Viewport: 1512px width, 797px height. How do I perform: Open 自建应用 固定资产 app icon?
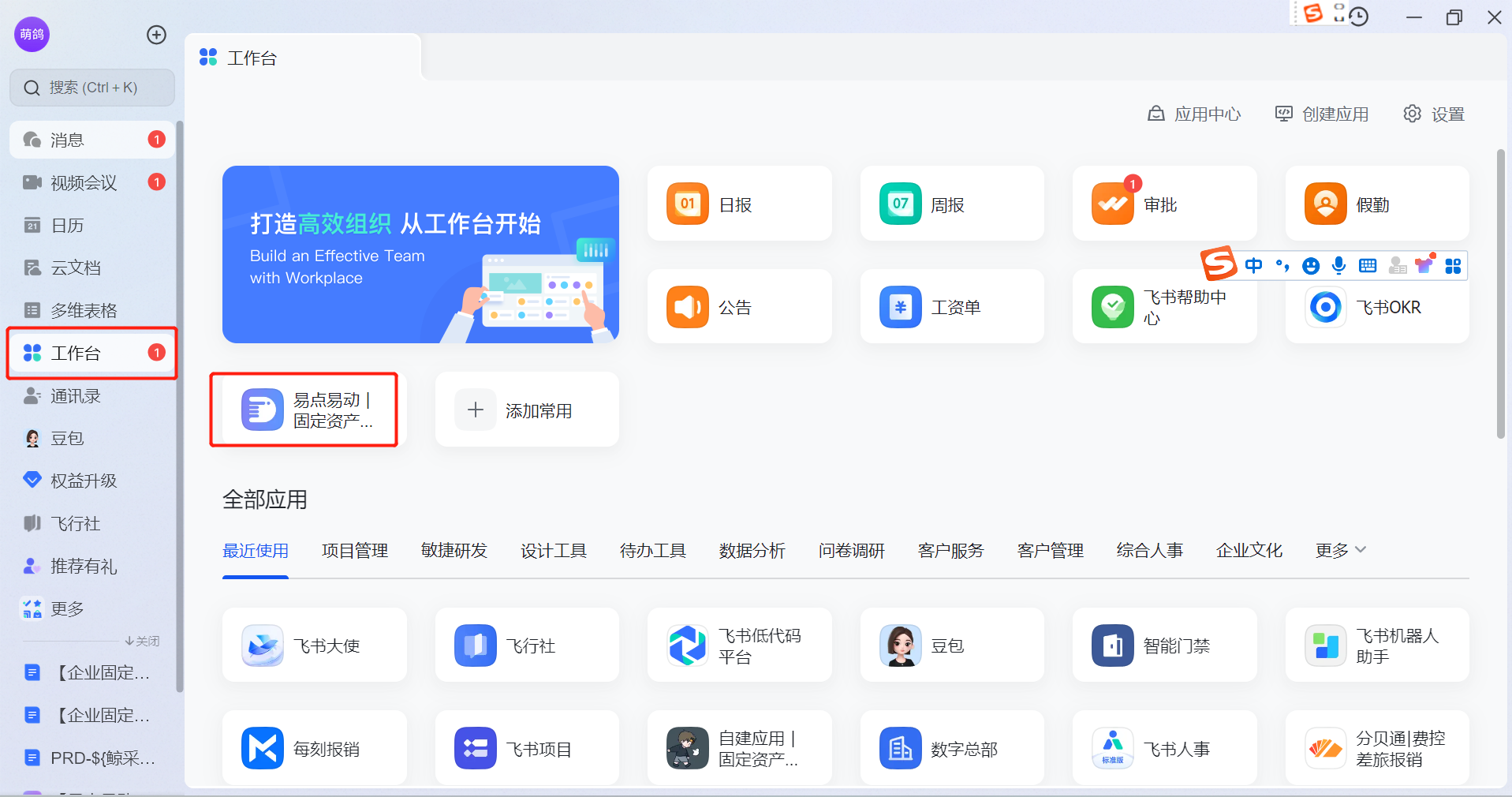(x=687, y=748)
